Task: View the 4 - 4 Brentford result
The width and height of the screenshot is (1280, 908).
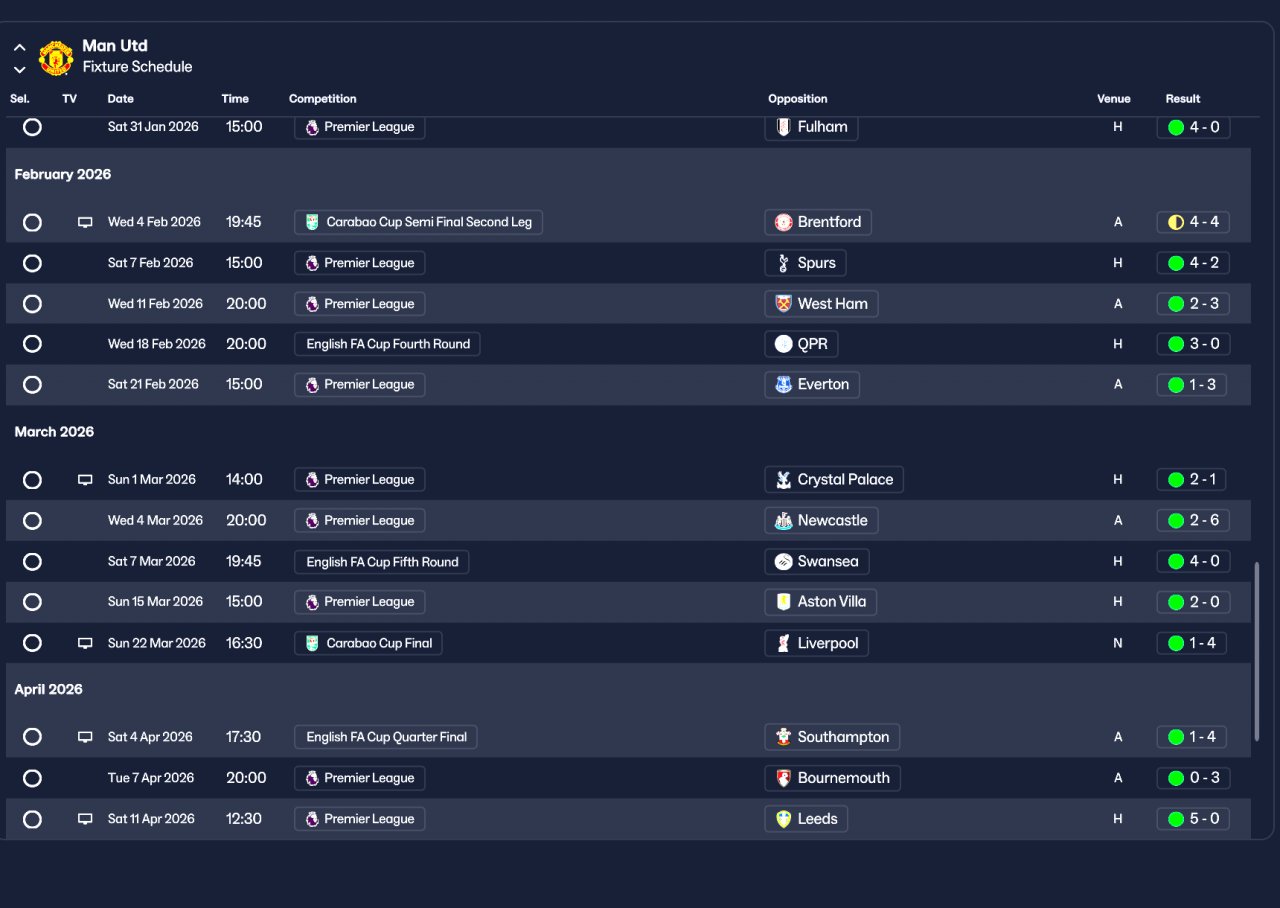Action: [x=1193, y=222]
